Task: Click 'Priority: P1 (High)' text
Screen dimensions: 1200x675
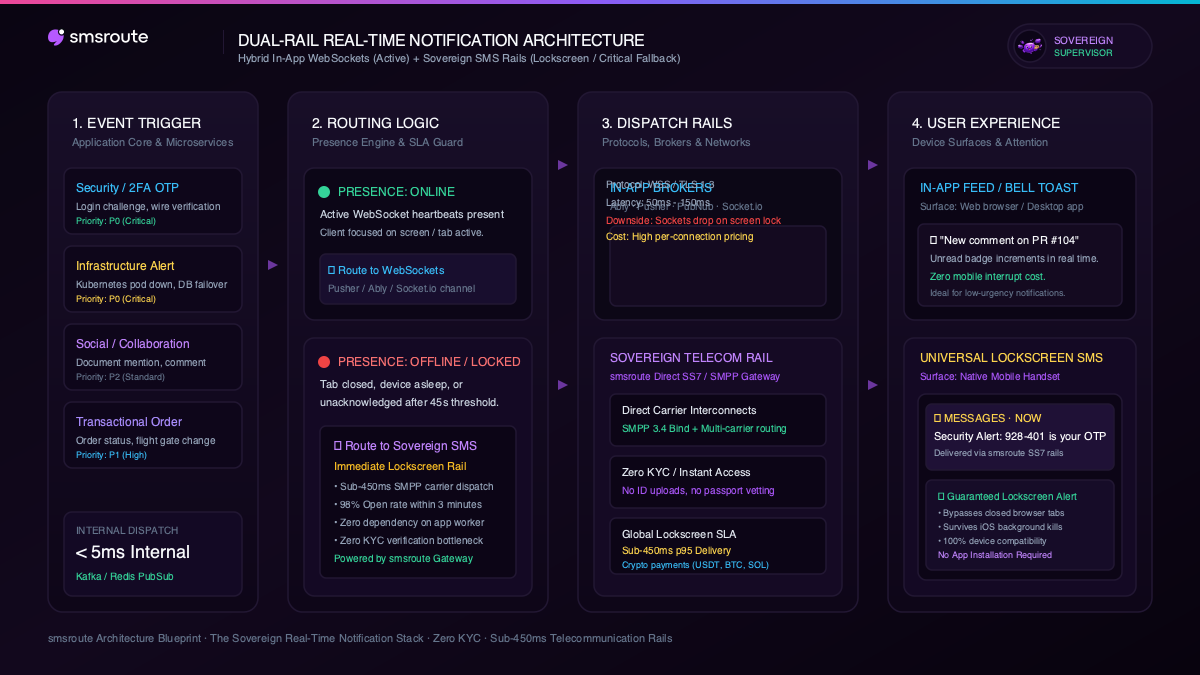Action: (112, 455)
